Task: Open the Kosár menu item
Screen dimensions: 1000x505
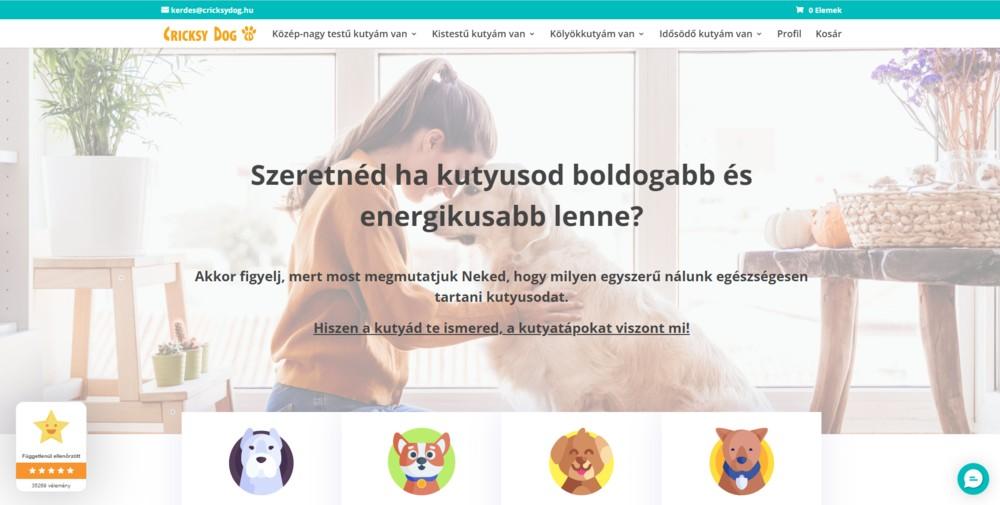Action: (x=828, y=34)
